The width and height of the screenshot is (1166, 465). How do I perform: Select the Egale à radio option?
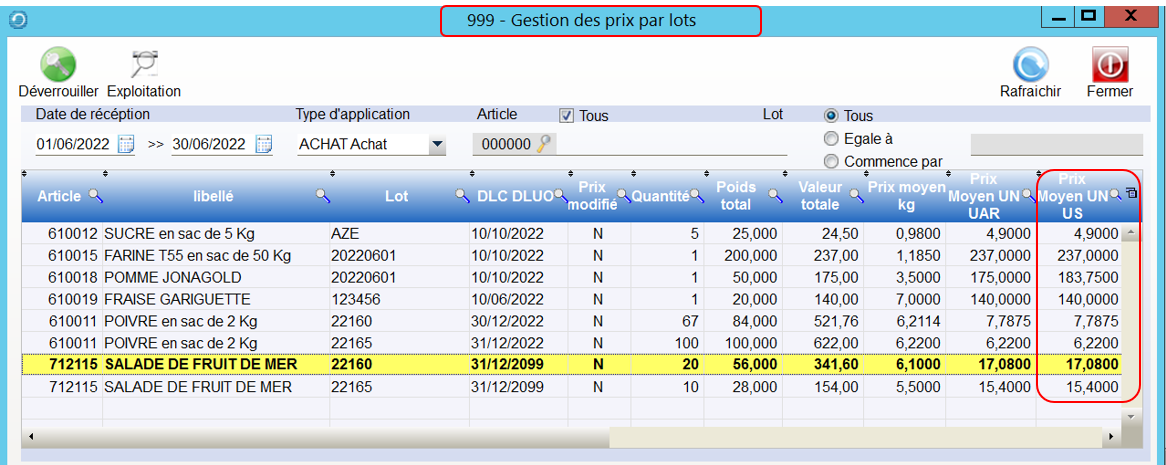830,139
